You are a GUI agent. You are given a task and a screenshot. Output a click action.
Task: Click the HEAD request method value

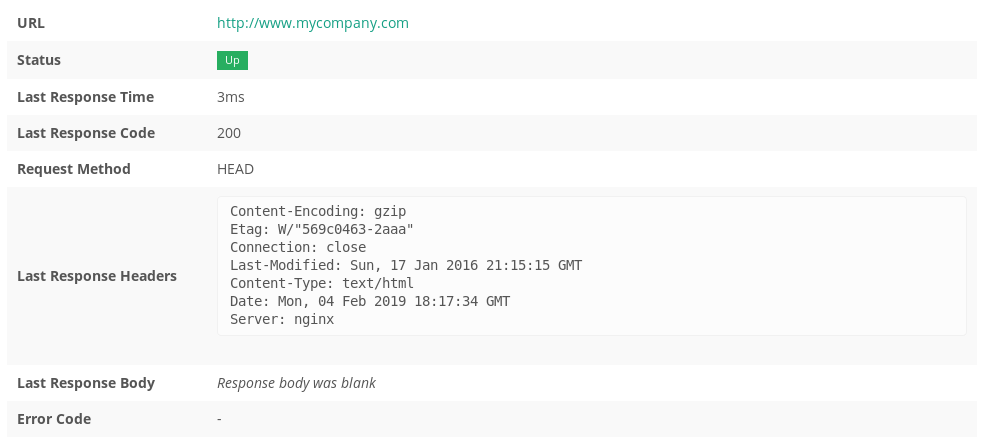[x=235, y=169]
